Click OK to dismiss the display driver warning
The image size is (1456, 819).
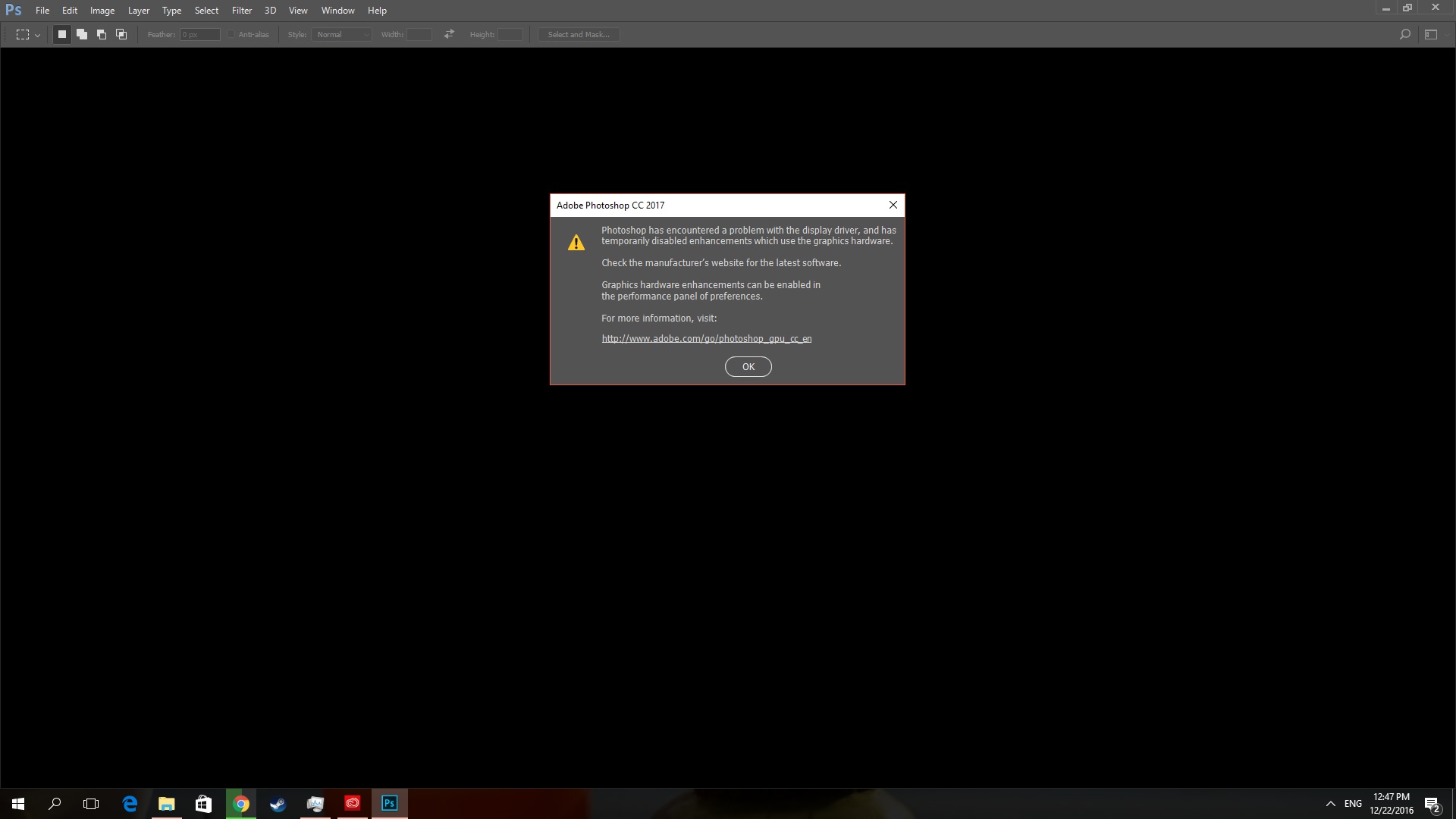pyautogui.click(x=748, y=366)
